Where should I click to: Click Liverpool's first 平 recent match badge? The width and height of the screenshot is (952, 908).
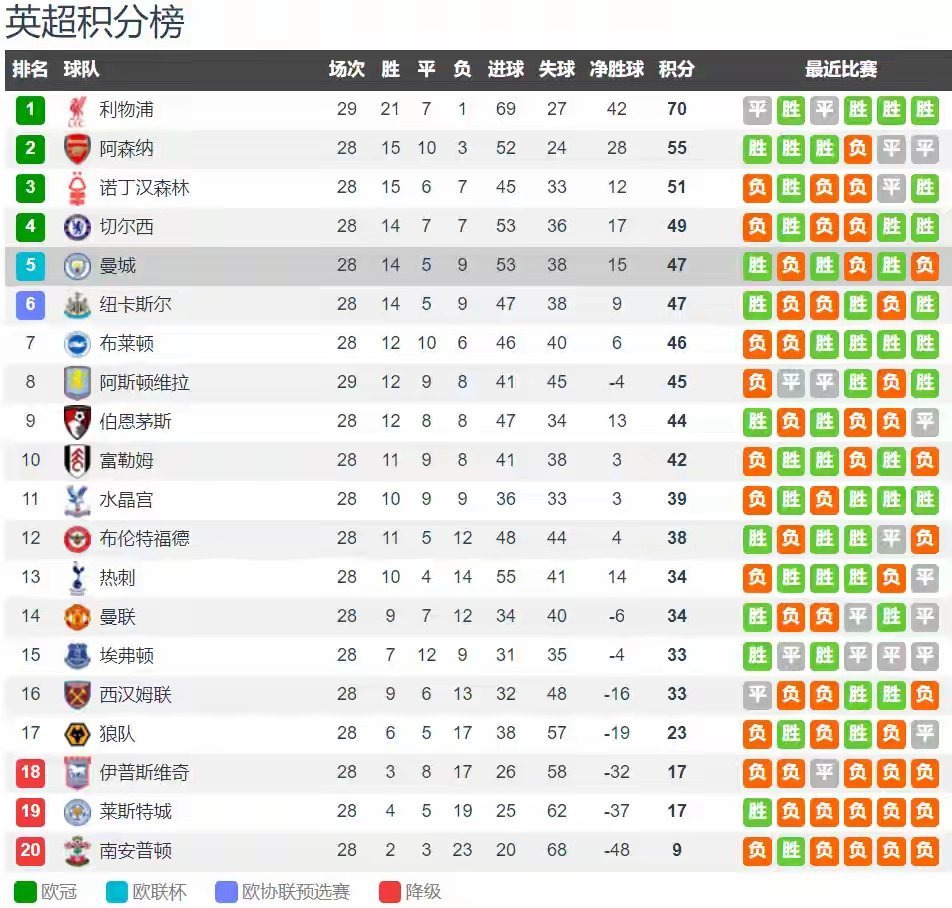point(757,109)
